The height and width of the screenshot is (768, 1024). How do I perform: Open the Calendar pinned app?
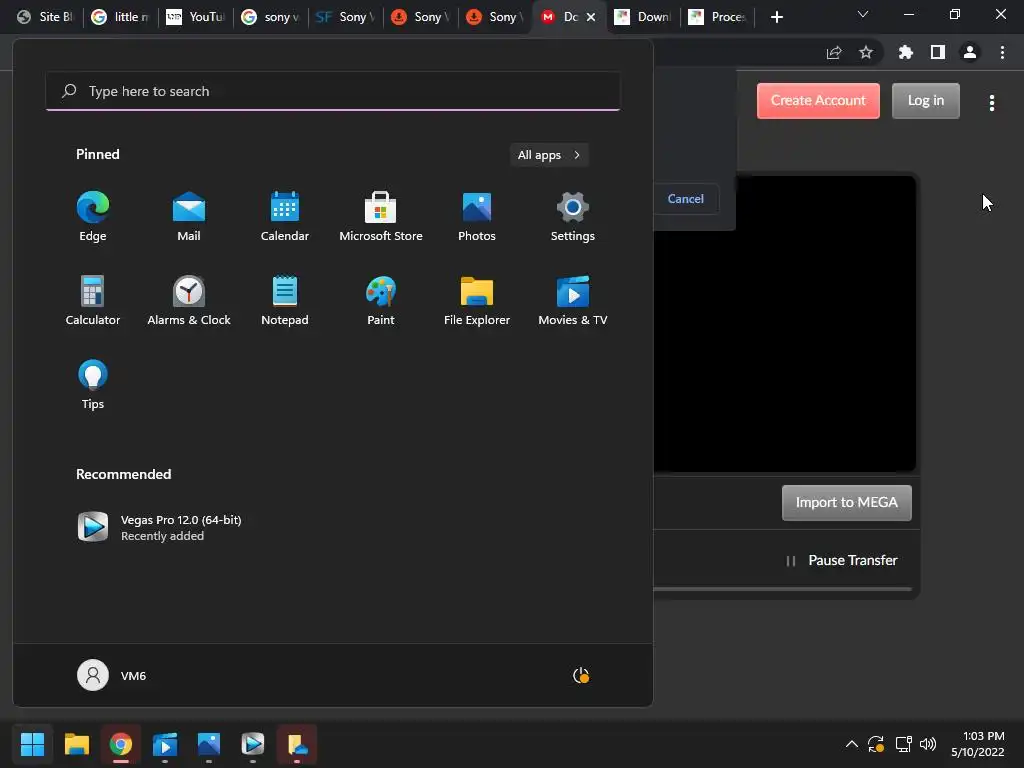click(x=285, y=217)
